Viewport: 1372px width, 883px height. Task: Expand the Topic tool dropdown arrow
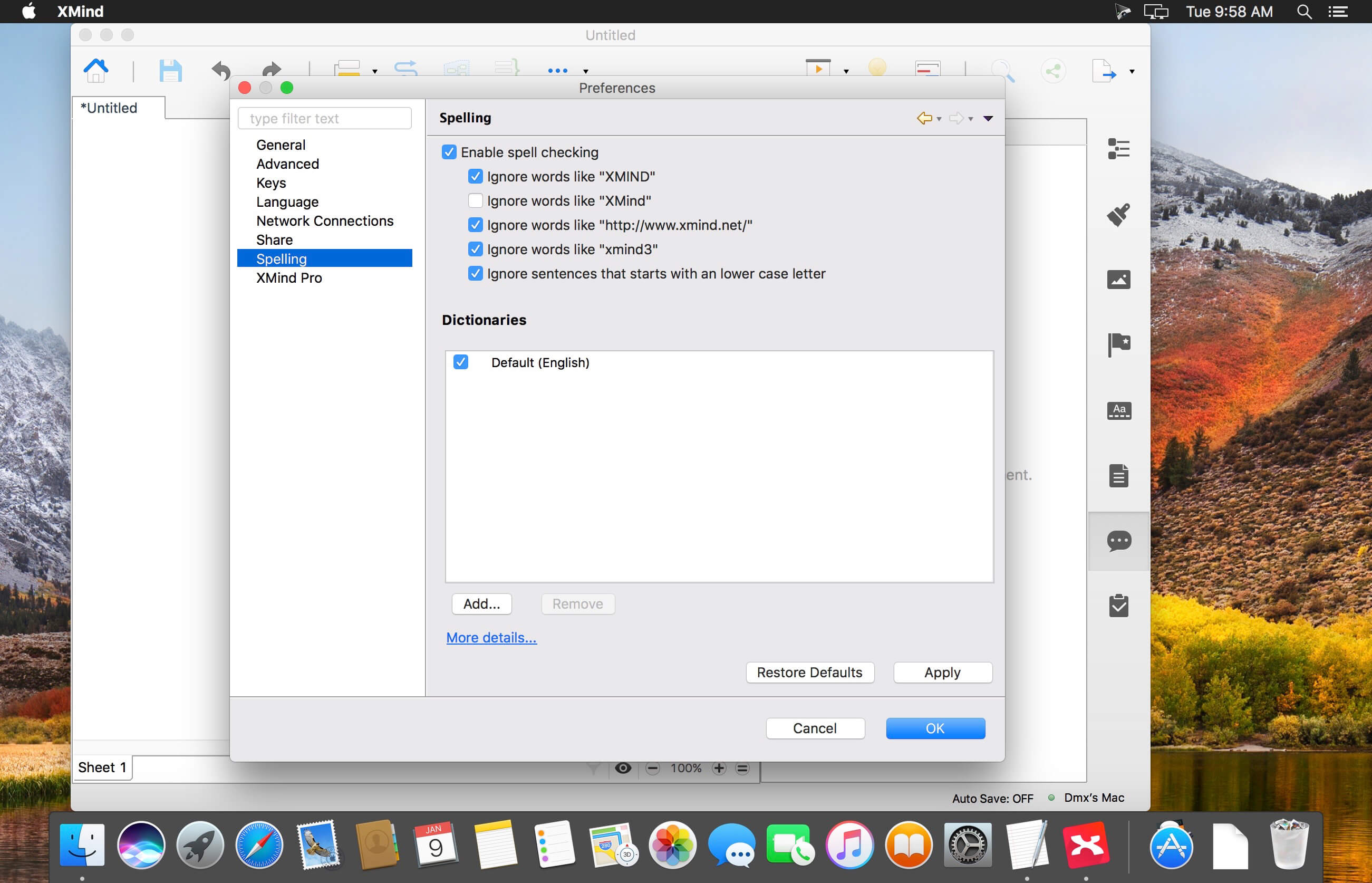[x=375, y=72]
